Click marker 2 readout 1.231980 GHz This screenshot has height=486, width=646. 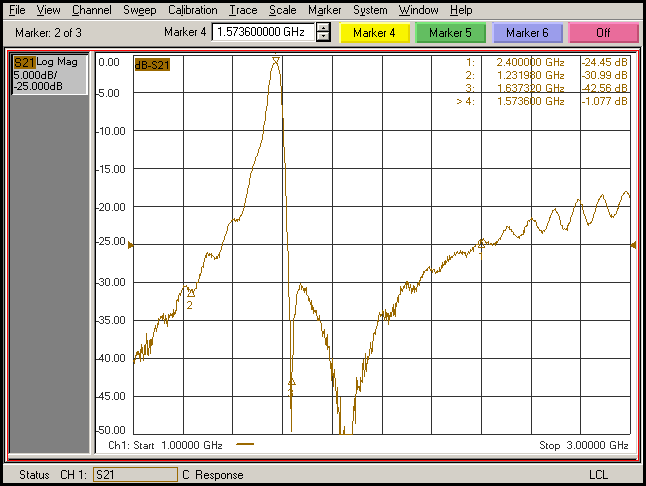pos(530,75)
